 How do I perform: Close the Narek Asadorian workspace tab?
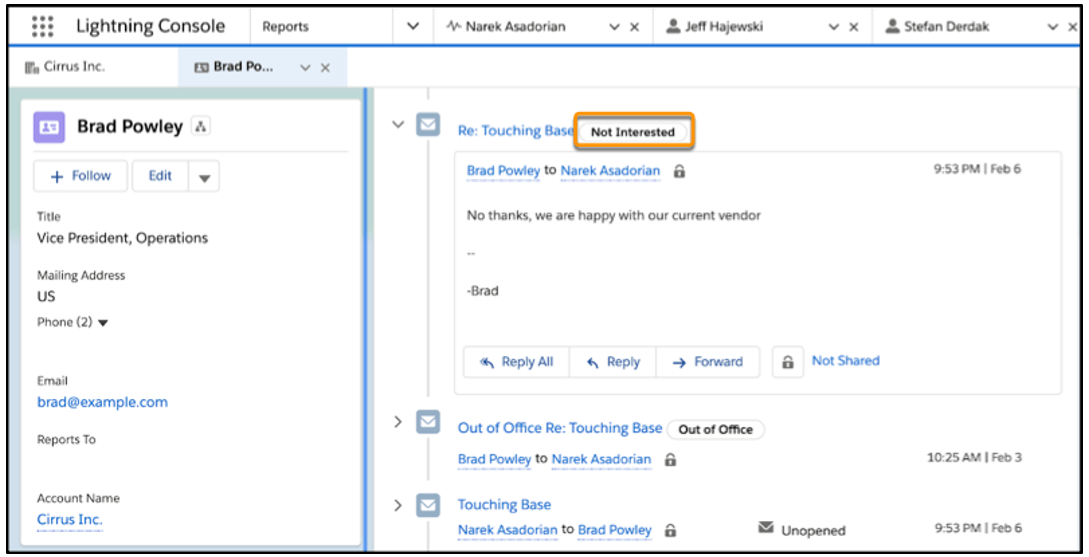pyautogui.click(x=634, y=27)
